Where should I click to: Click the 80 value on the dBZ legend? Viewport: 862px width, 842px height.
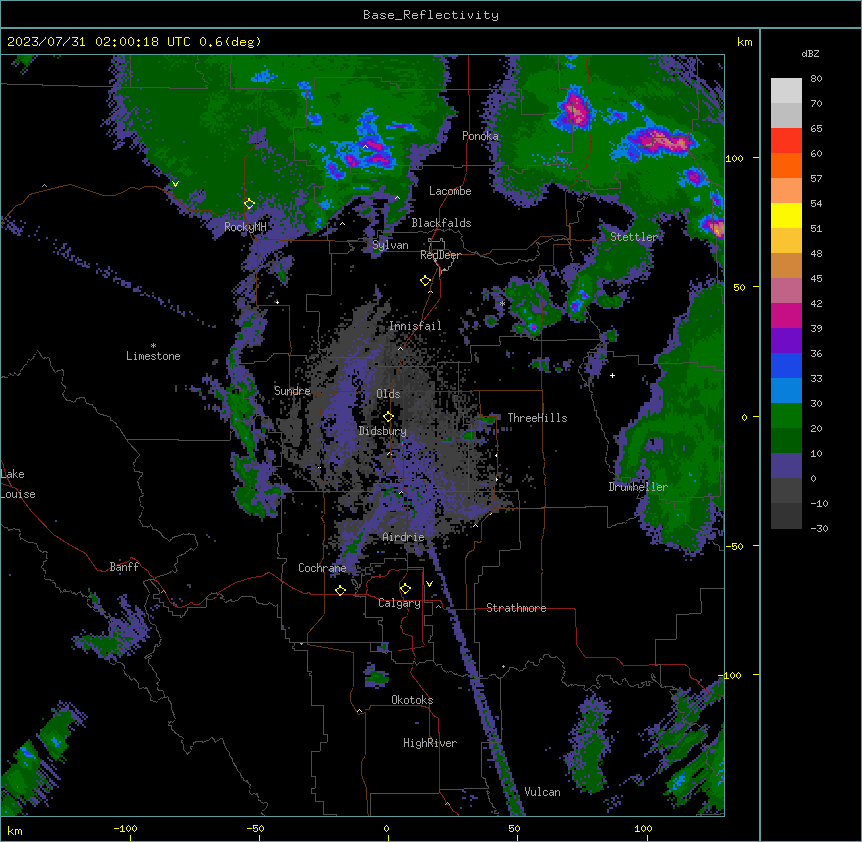(x=816, y=79)
